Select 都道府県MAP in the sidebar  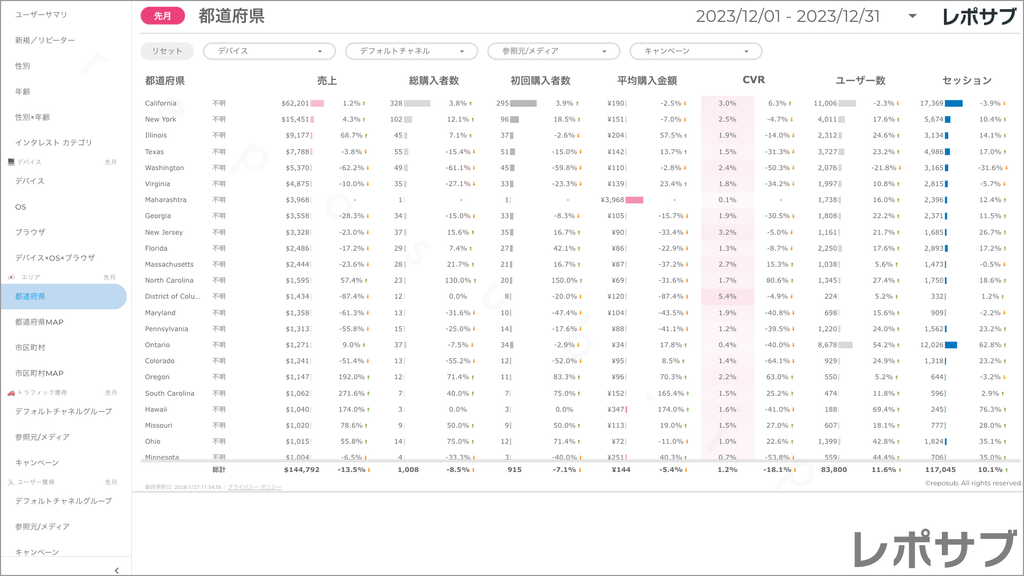pos(40,322)
